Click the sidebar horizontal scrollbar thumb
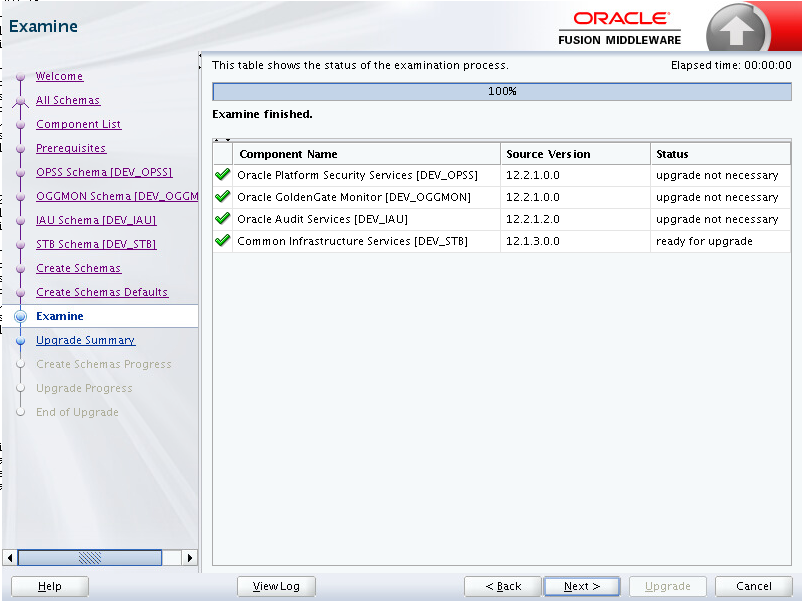The height and width of the screenshot is (601, 804). pyautogui.click(x=90, y=557)
